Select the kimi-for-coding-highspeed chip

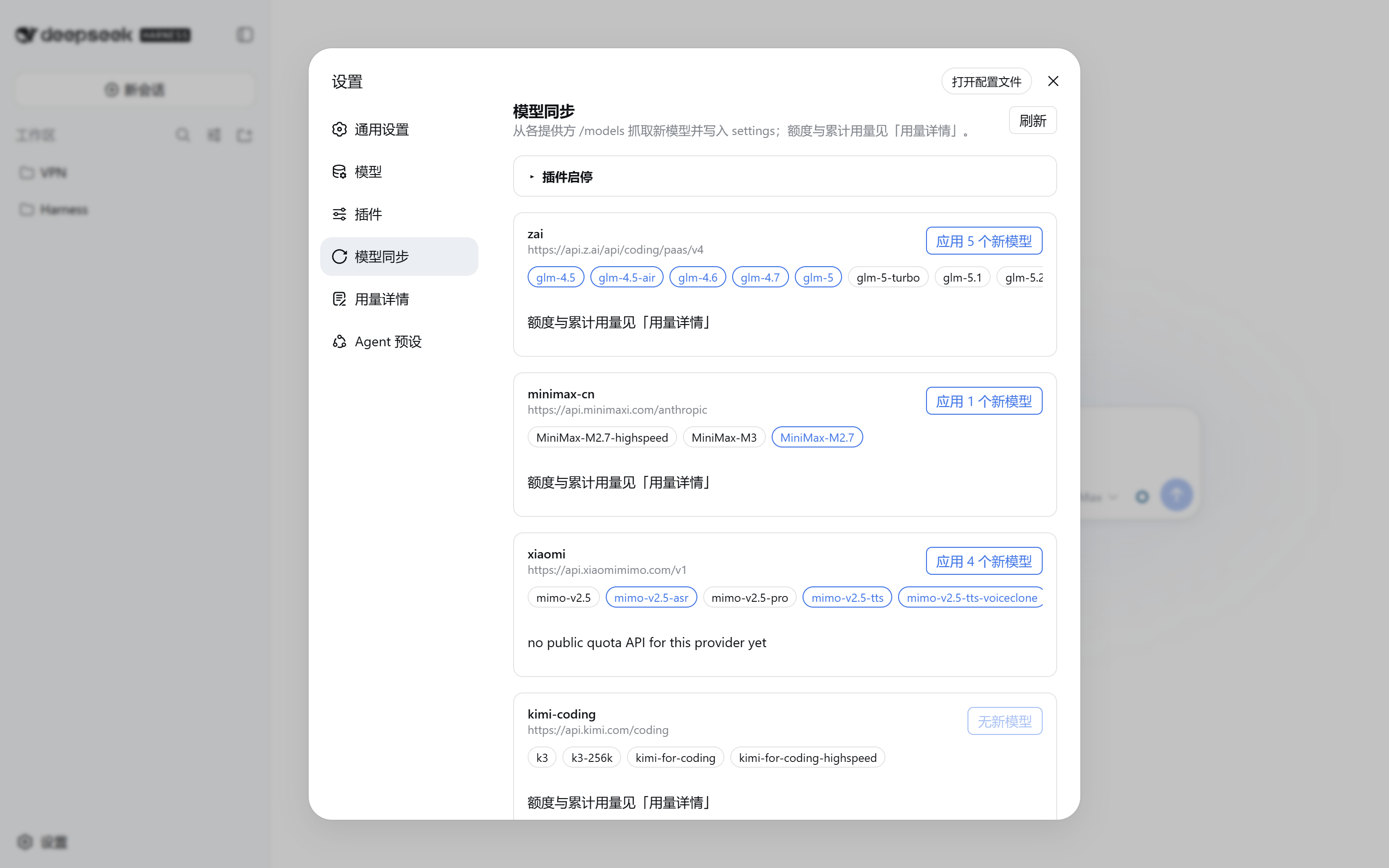(807, 758)
